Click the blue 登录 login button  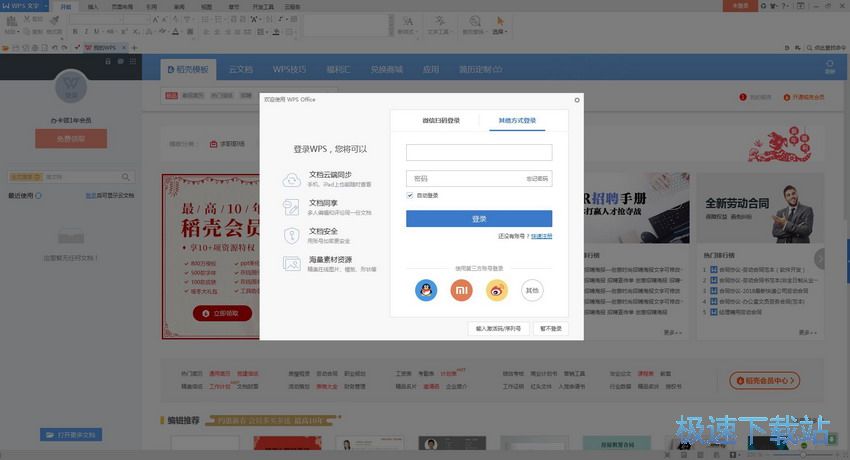[x=479, y=219]
